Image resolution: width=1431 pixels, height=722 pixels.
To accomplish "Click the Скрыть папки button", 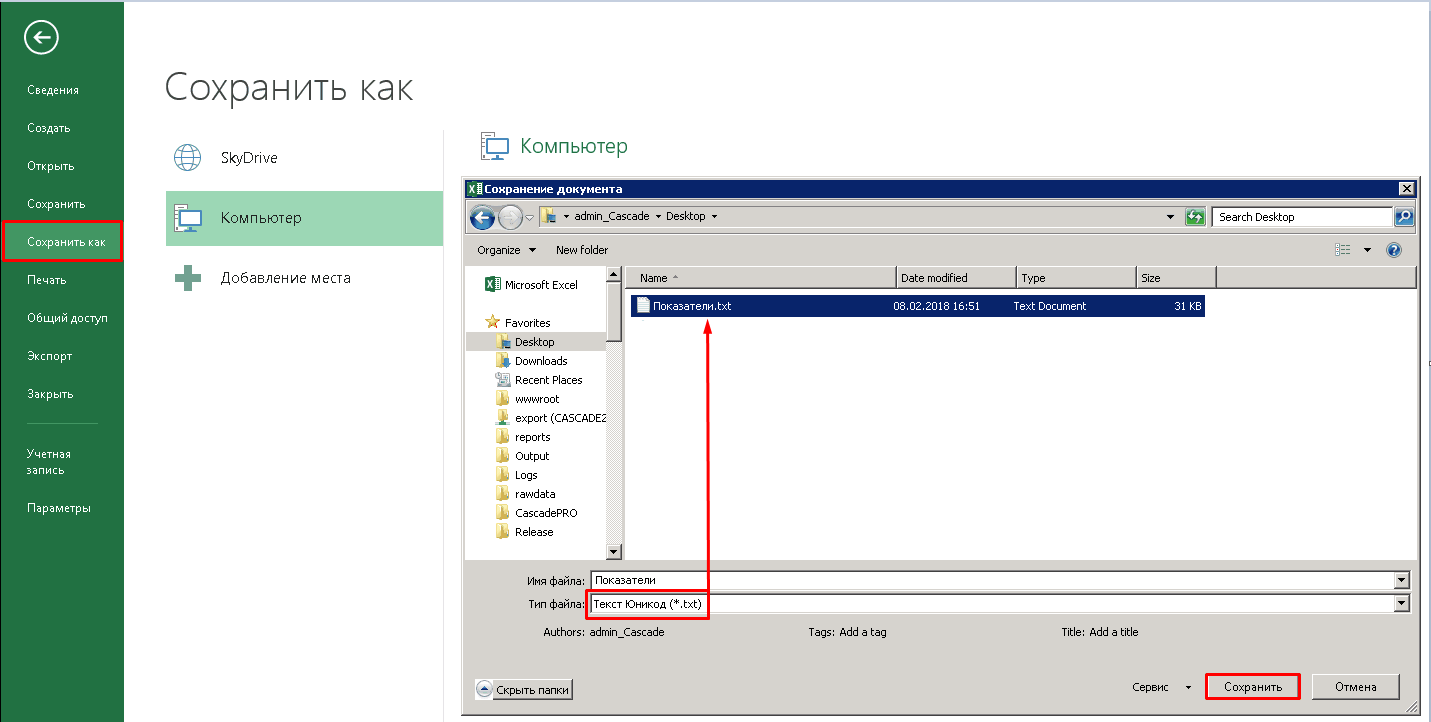I will click(x=524, y=689).
